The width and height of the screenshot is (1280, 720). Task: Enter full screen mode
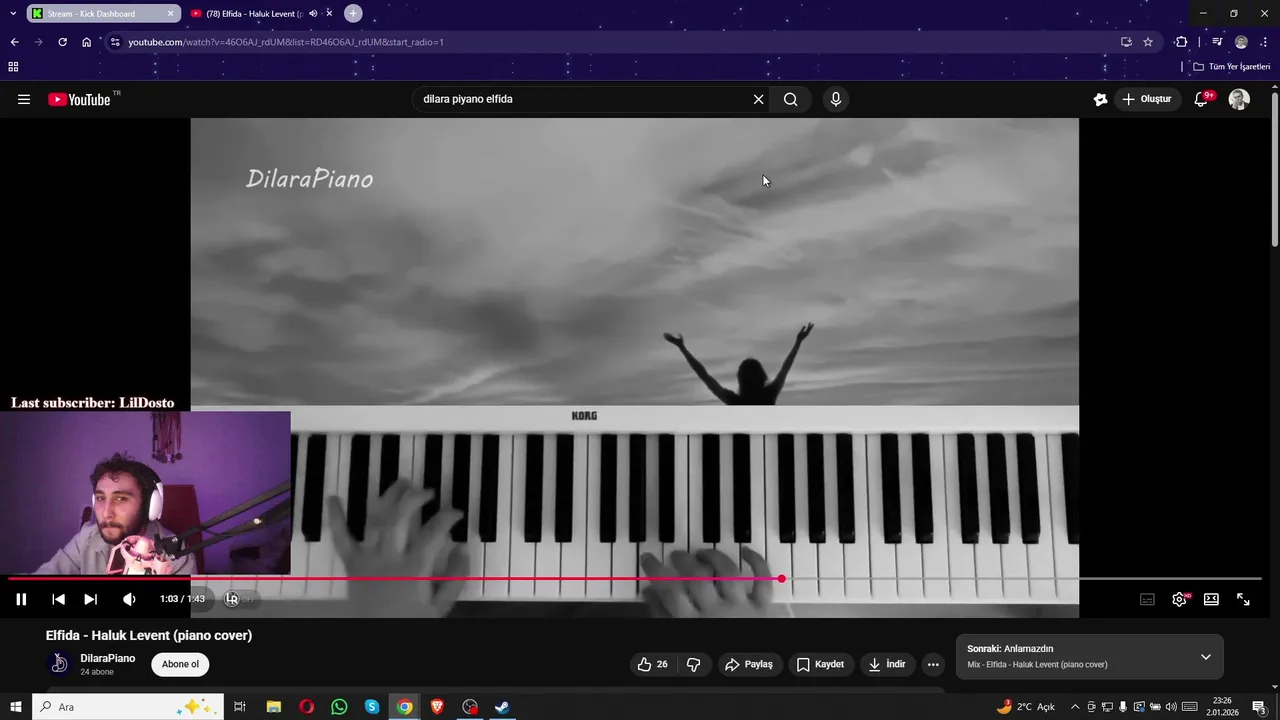[x=1243, y=599]
